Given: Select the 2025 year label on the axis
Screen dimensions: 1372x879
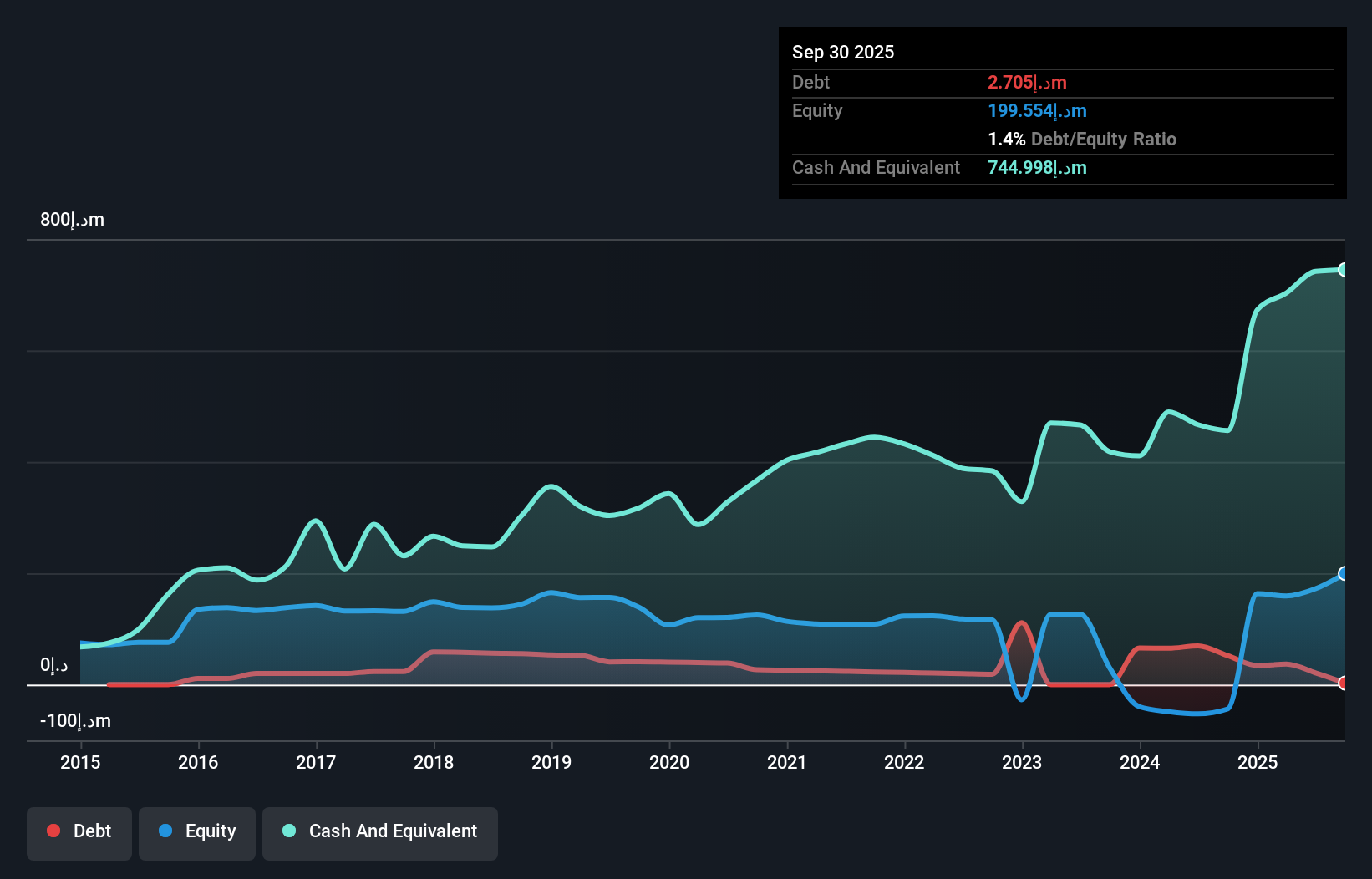Looking at the screenshot, I should click(x=1258, y=763).
